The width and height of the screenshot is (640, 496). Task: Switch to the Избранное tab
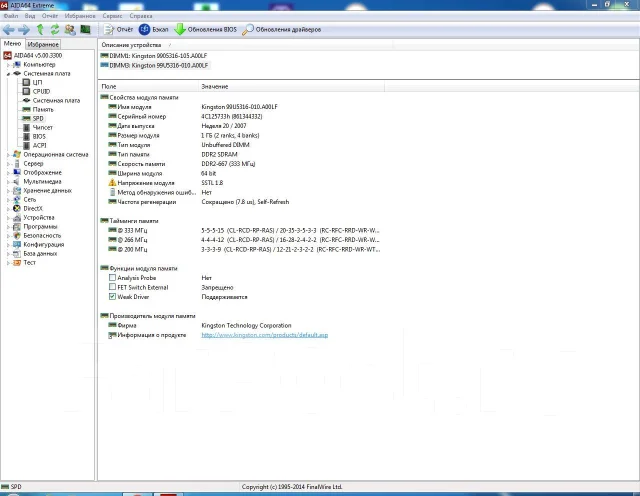click(43, 44)
